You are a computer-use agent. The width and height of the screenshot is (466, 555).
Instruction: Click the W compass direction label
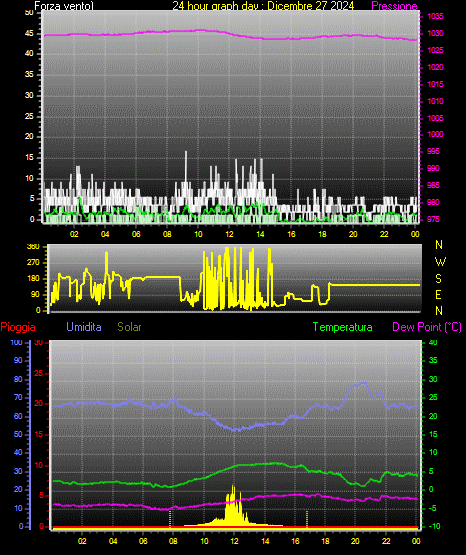coord(440,262)
